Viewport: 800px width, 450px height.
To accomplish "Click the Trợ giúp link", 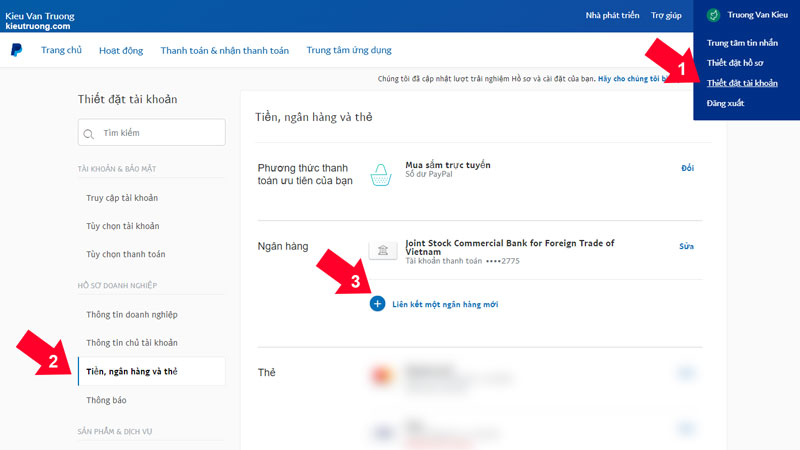I will (666, 15).
